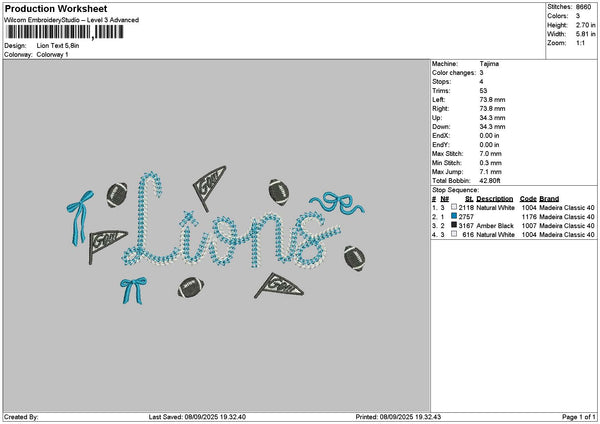The height and width of the screenshot is (424, 600).
Task: Click the 'Colorway 1' value
Action: (x=52, y=55)
